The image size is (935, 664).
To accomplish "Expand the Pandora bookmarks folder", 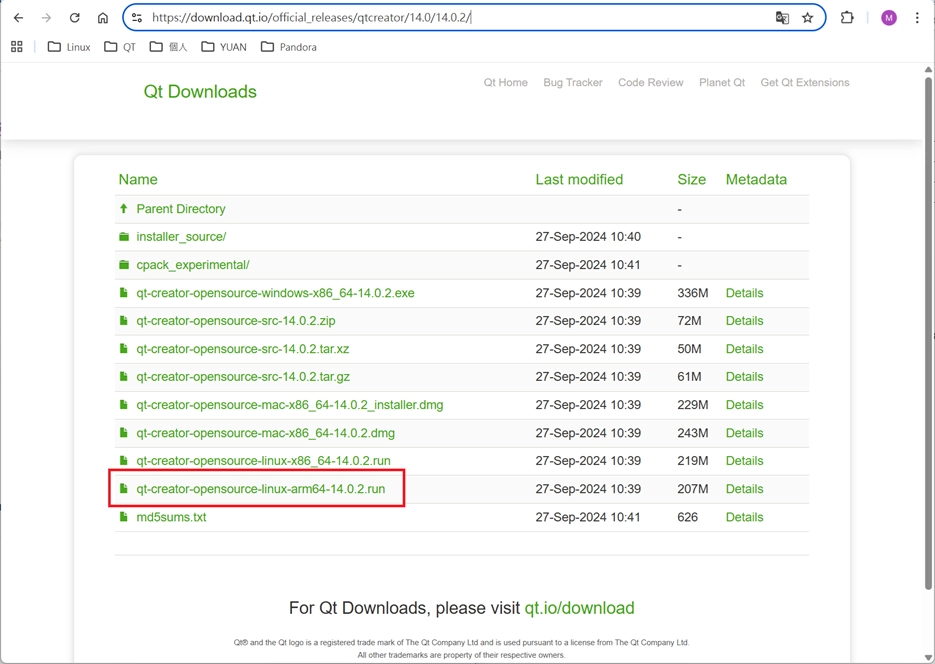I will (289, 47).
